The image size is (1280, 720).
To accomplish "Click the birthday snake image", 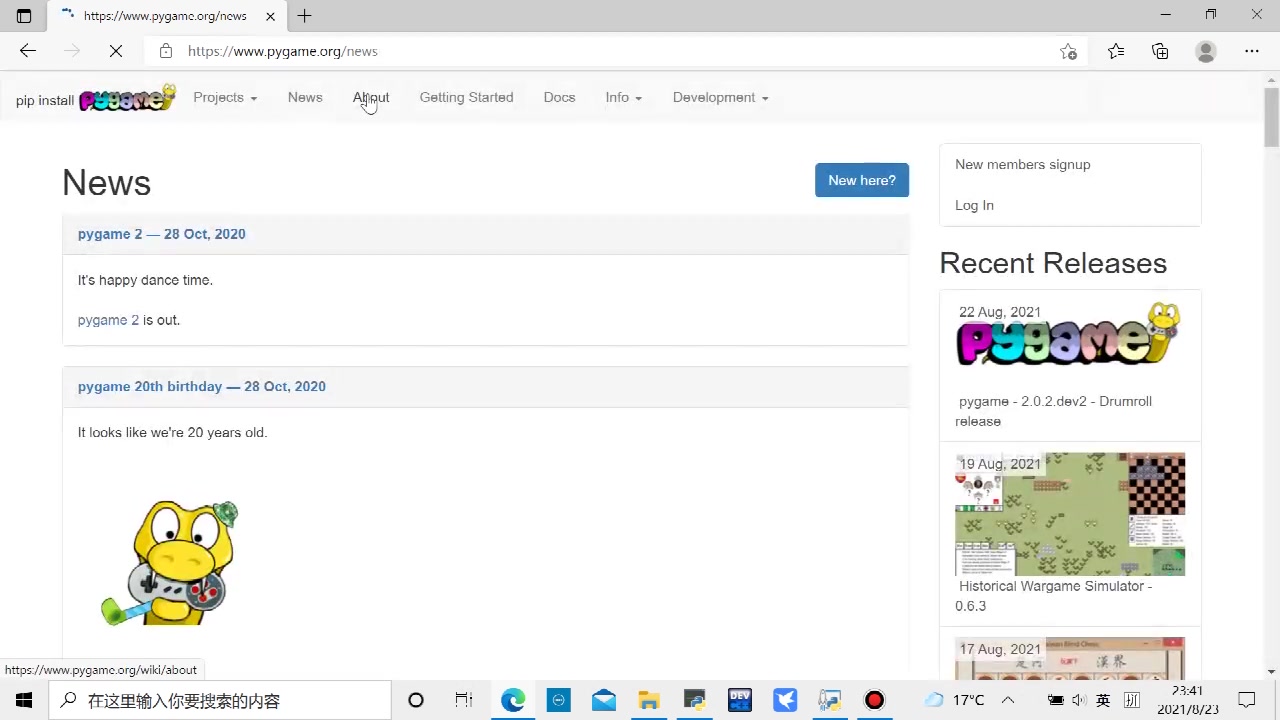I will point(170,562).
